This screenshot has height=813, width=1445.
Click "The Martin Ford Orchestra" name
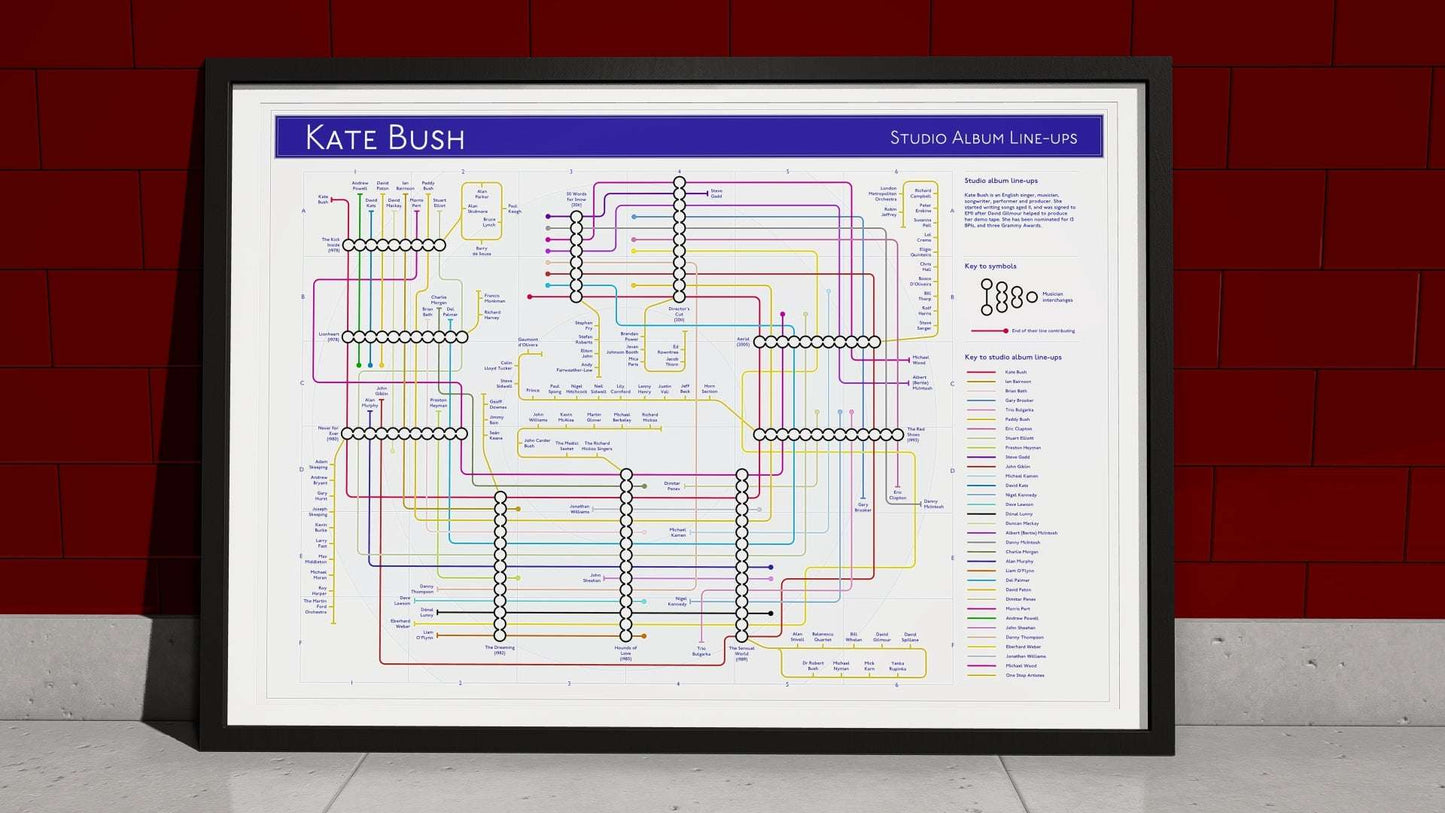(316, 607)
